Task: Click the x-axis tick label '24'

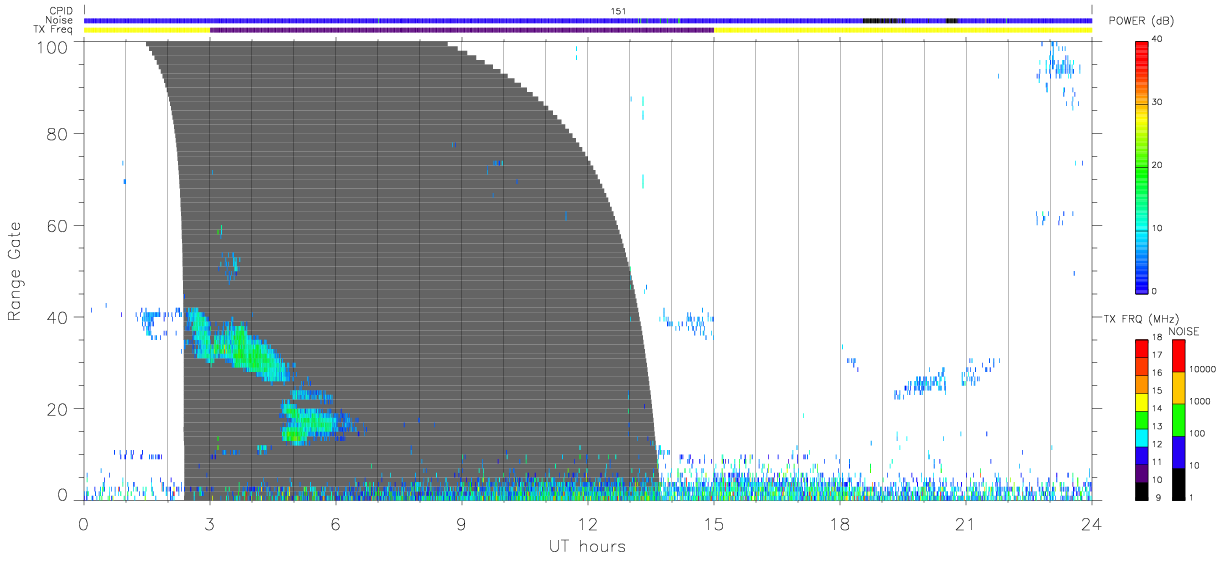Action: click(1091, 523)
